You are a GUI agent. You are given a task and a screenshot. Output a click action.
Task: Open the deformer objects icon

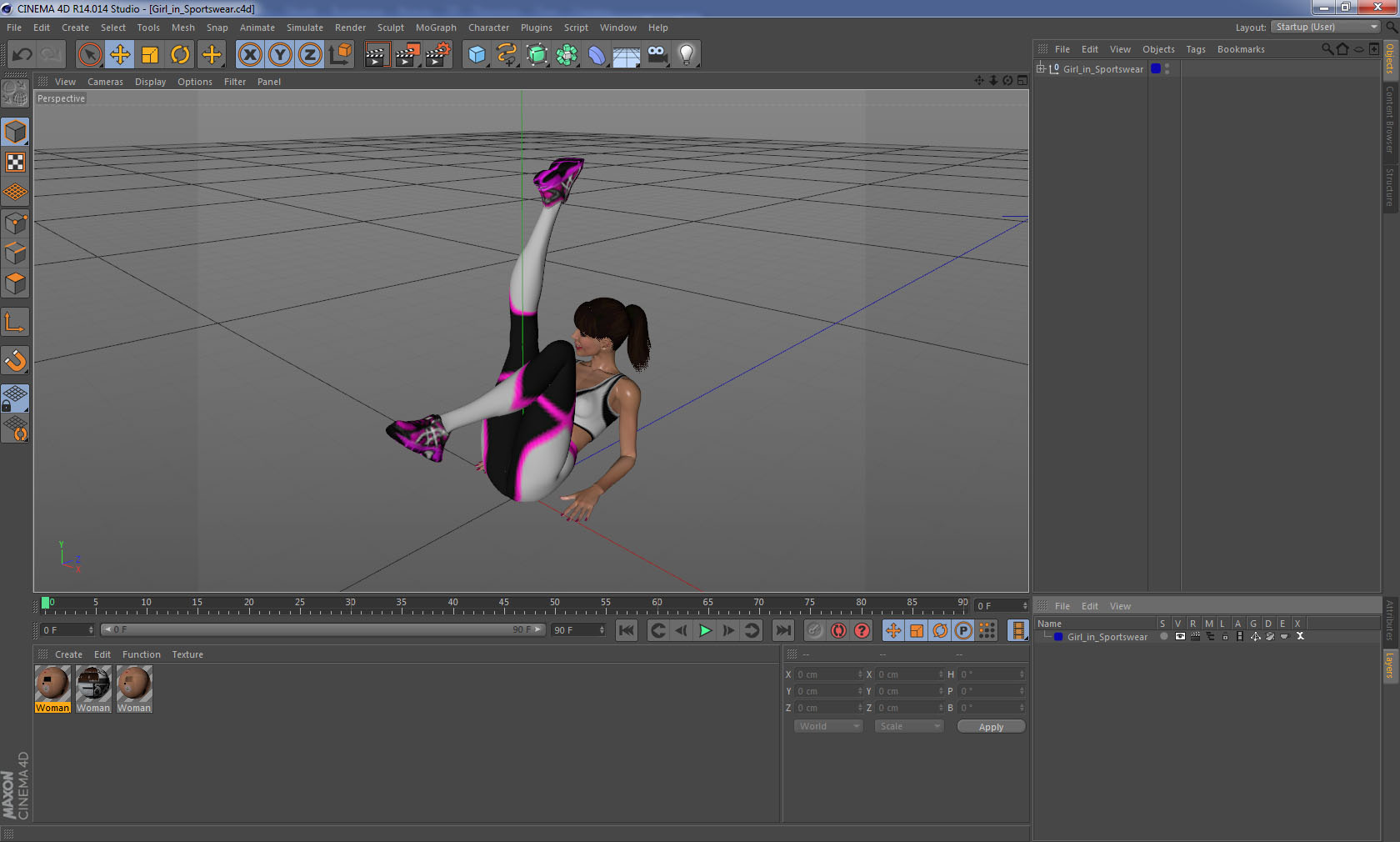(x=597, y=55)
